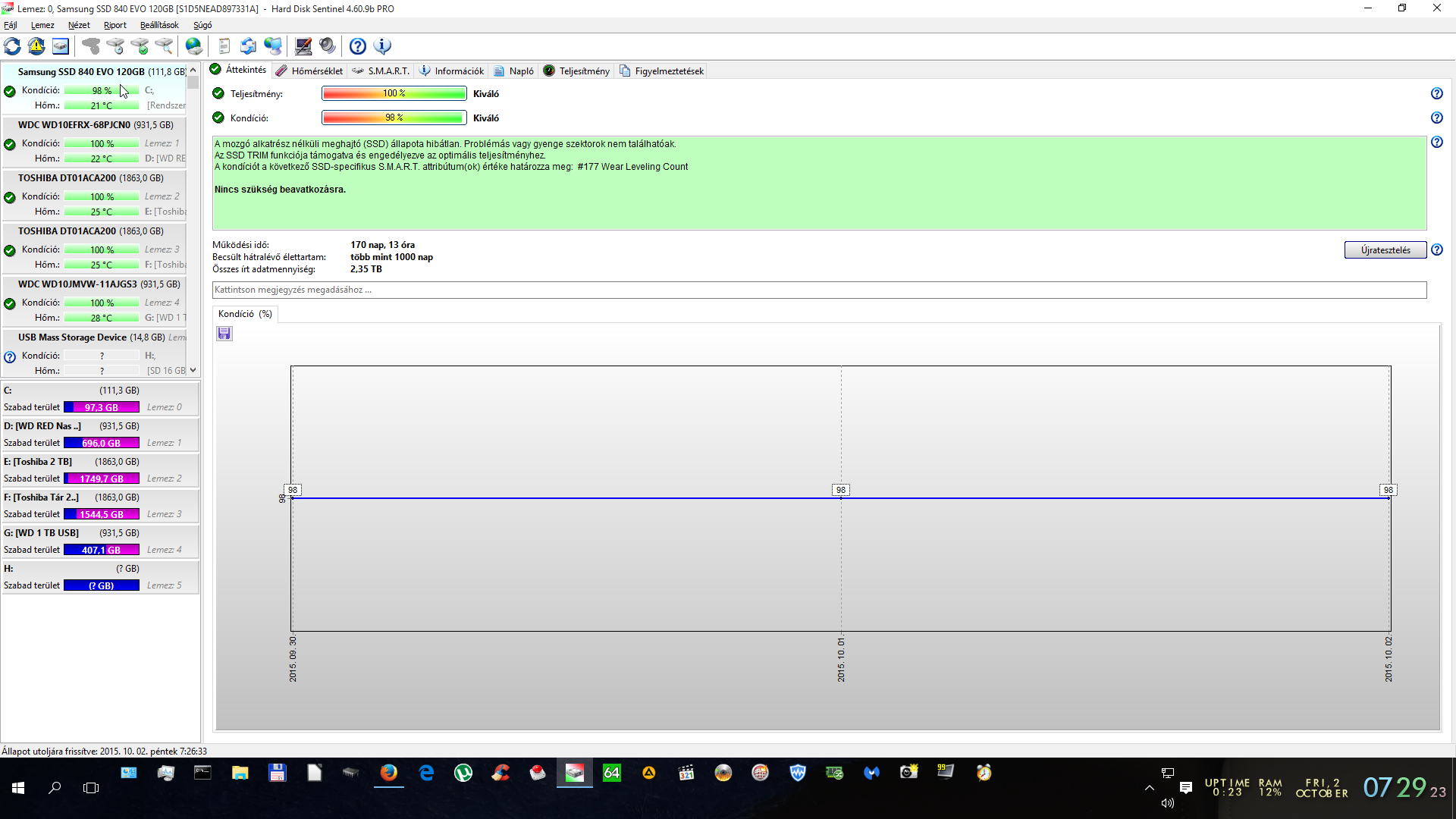
Task: Click the speaker toolbar icon
Action: pyautogui.click(x=328, y=46)
